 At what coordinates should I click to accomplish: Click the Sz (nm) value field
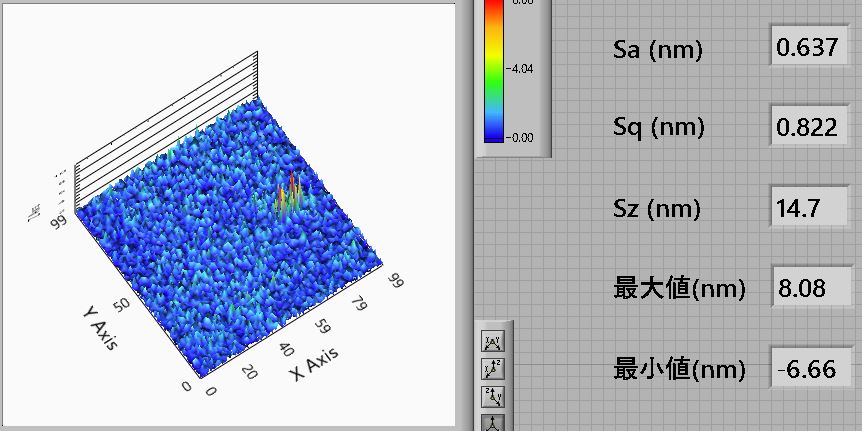click(x=807, y=208)
